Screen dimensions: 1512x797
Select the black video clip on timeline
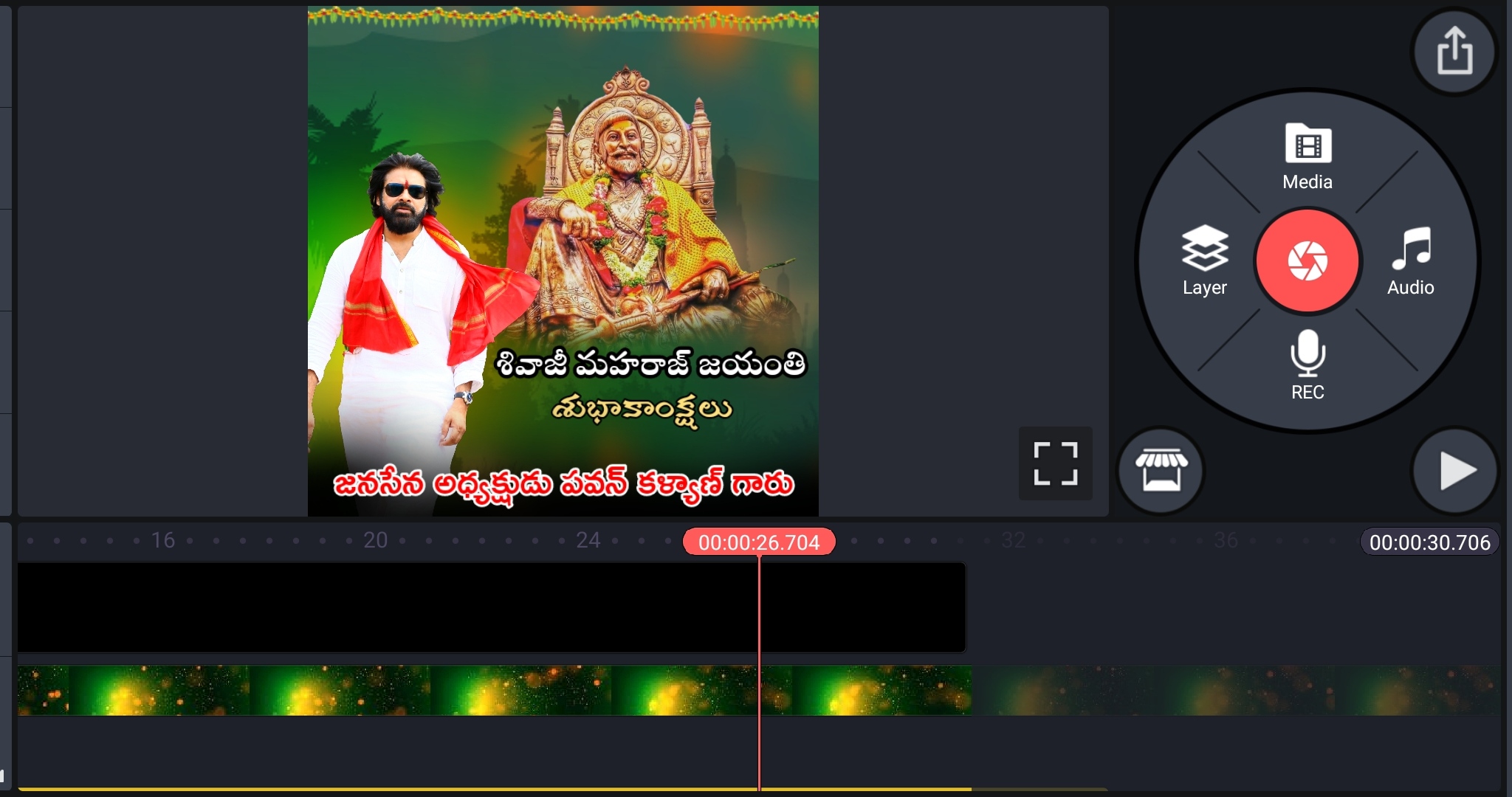(492, 607)
